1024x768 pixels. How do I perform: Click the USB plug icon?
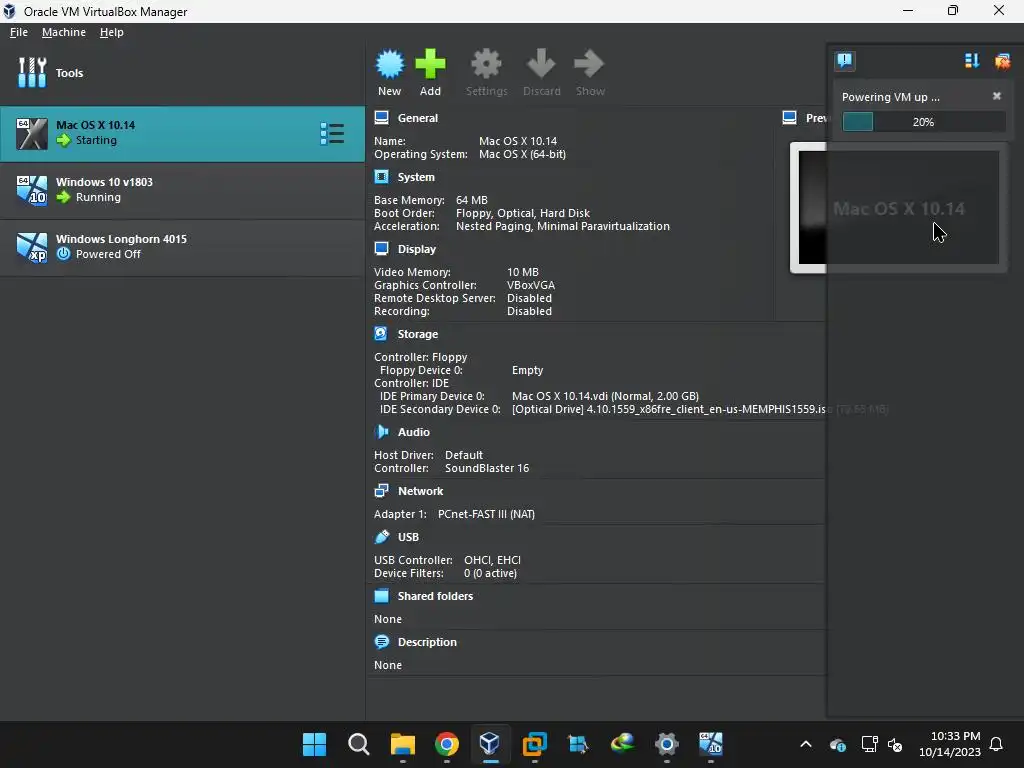click(381, 537)
